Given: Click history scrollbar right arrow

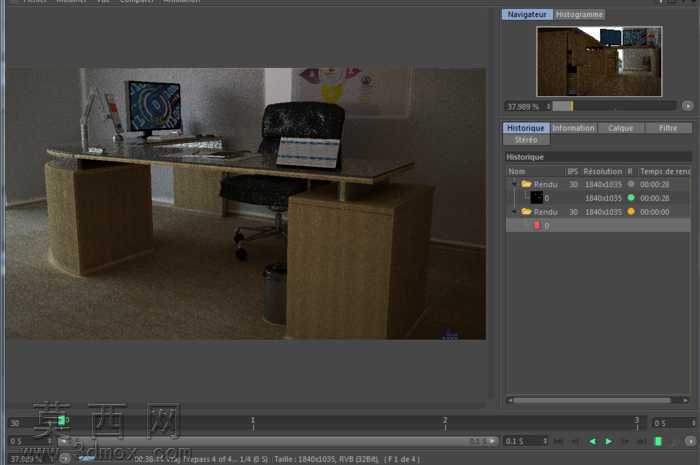Looking at the screenshot, I should point(686,400).
